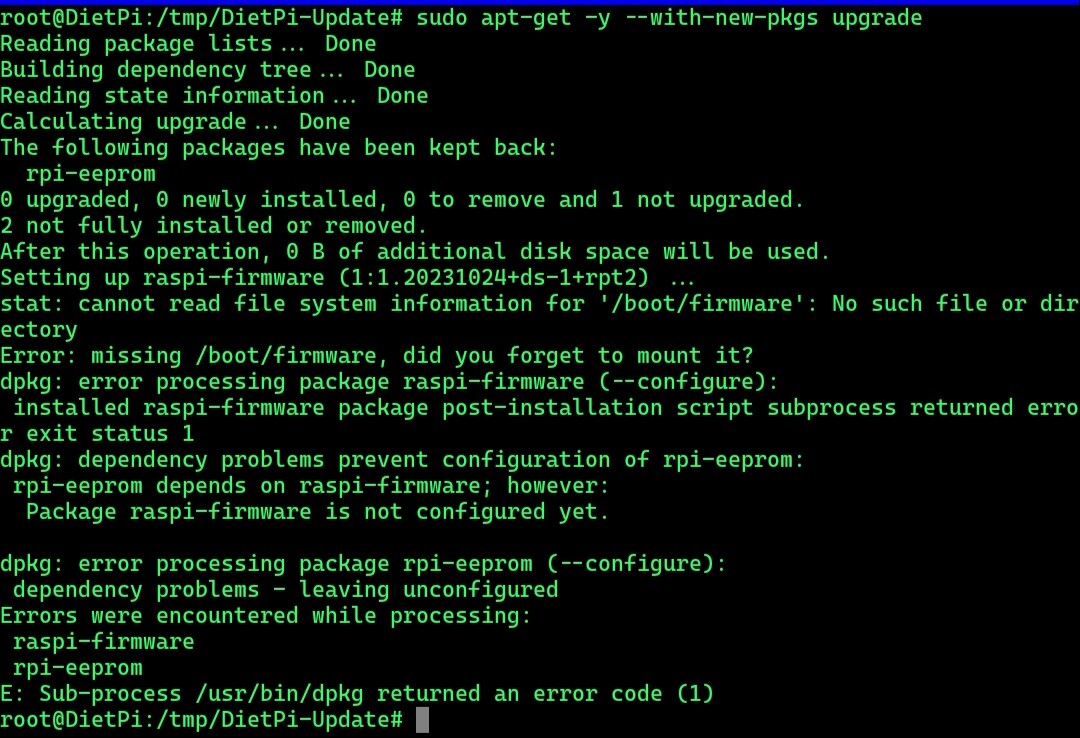The width and height of the screenshot is (1080, 738).
Task: Click 'Calculating upgrade ... Done' line
Action: click(x=175, y=122)
